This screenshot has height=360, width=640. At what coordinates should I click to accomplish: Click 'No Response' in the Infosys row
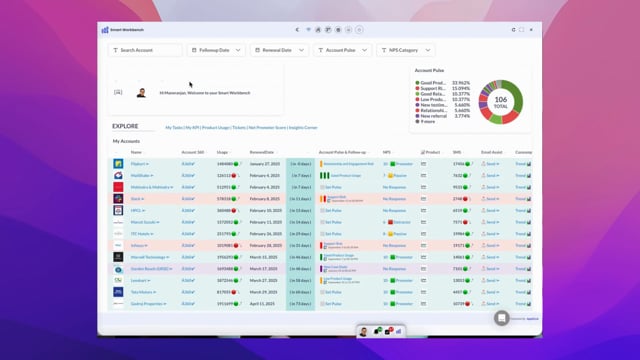click(x=394, y=246)
